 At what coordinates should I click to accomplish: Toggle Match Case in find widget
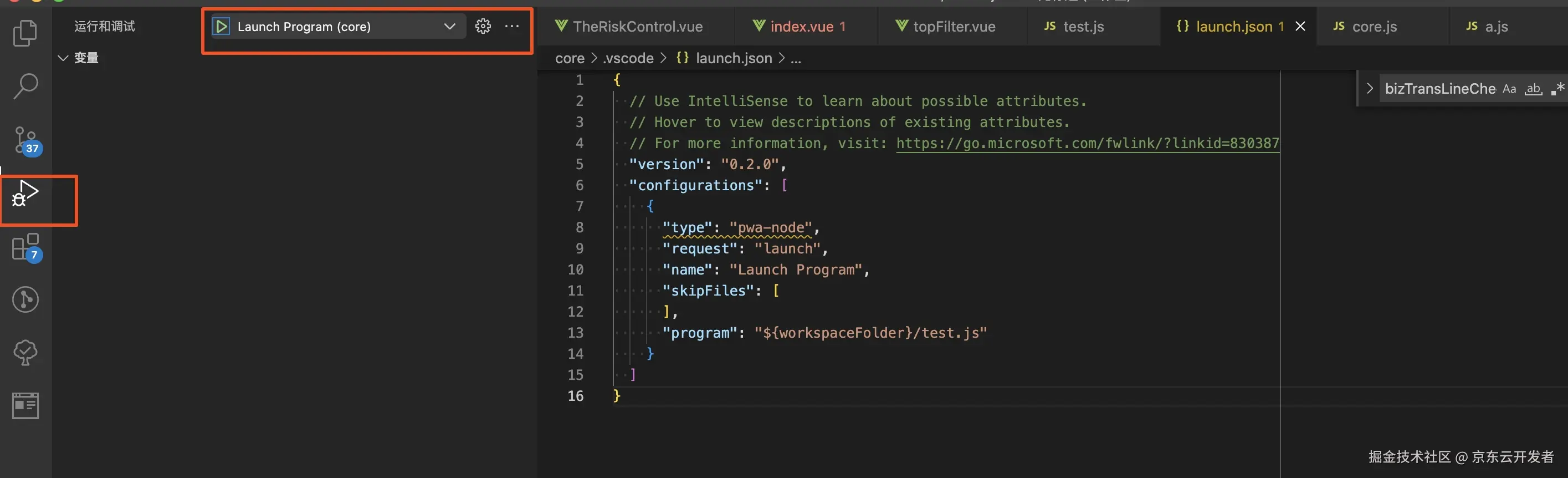1509,89
